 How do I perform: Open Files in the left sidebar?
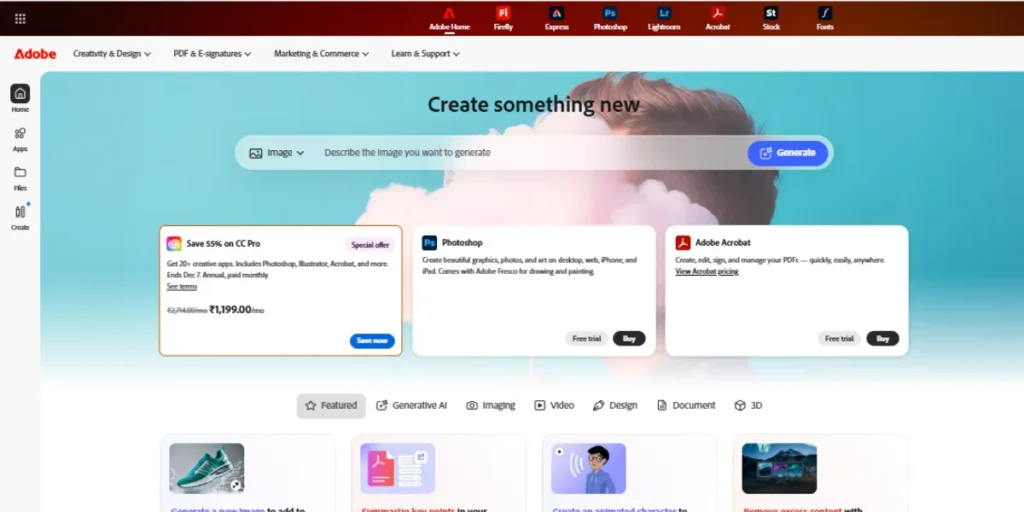tap(20, 177)
